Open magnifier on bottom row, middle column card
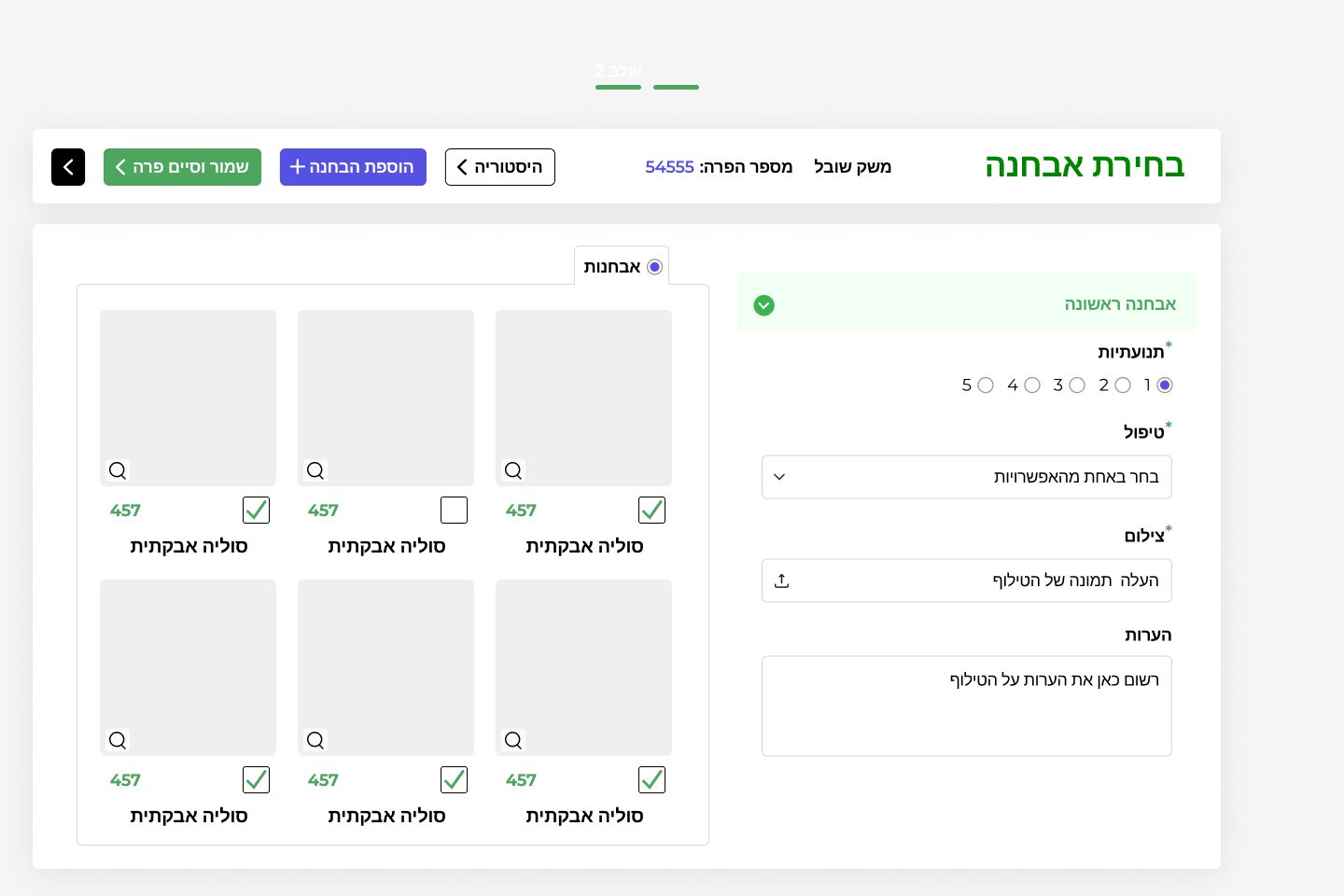Image resolution: width=1344 pixels, height=896 pixels. (315, 740)
